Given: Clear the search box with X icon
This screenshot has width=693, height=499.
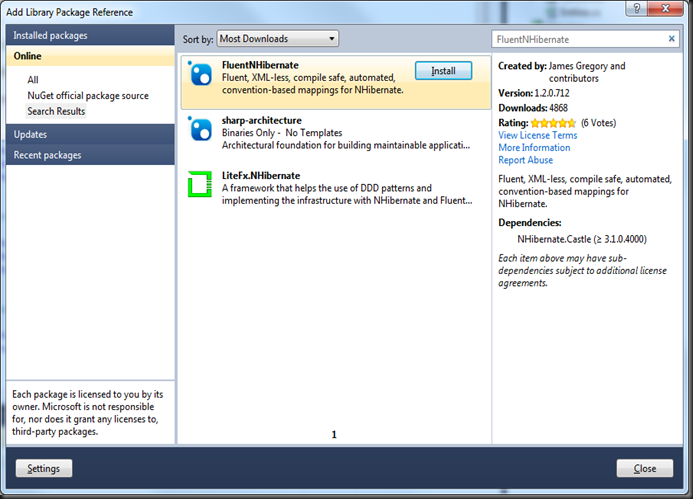Looking at the screenshot, I should [671, 39].
